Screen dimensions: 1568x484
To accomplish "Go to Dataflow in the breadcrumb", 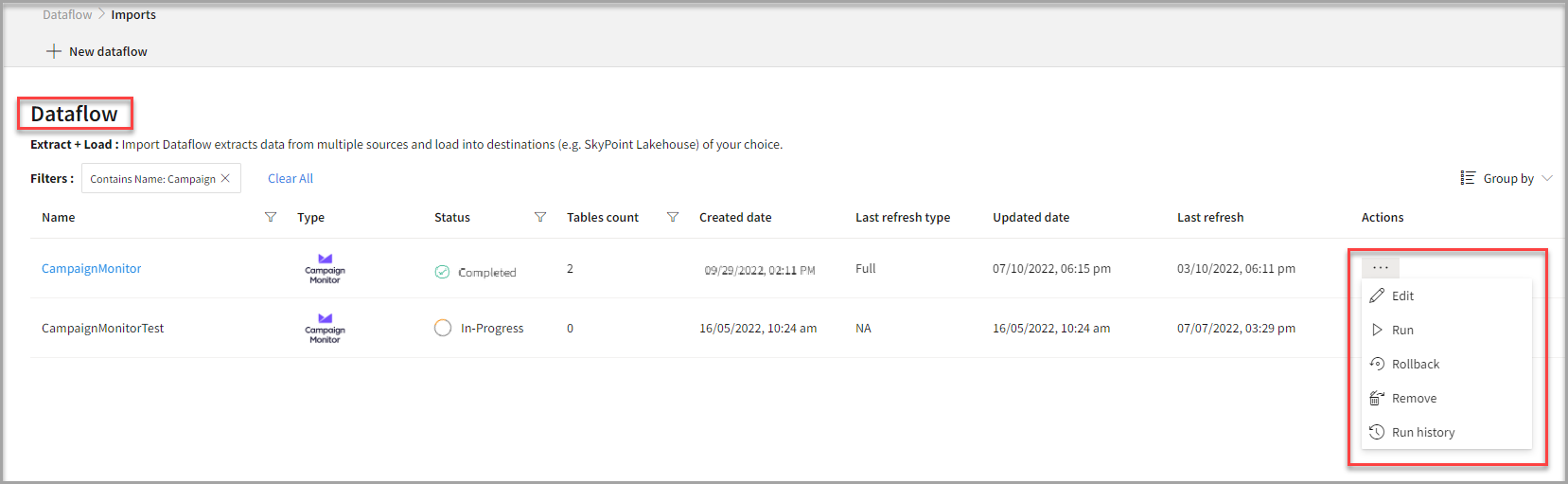I will tap(67, 14).
